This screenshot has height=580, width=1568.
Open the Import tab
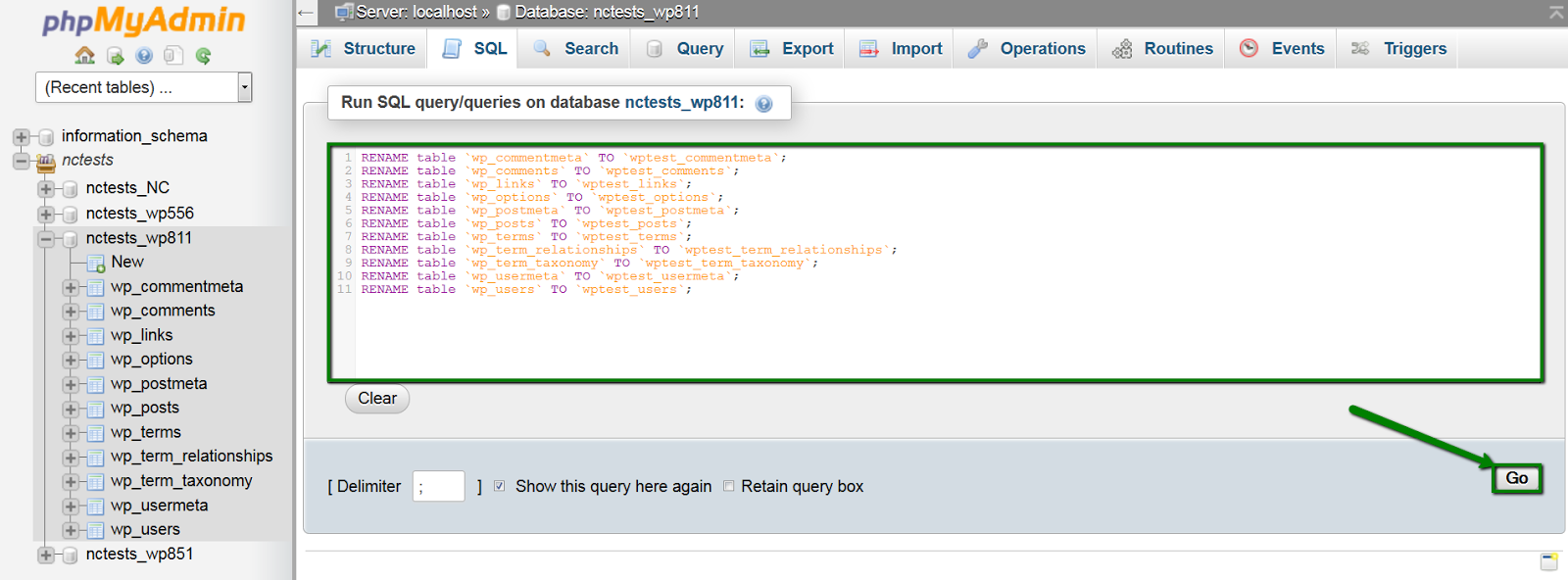coord(900,48)
